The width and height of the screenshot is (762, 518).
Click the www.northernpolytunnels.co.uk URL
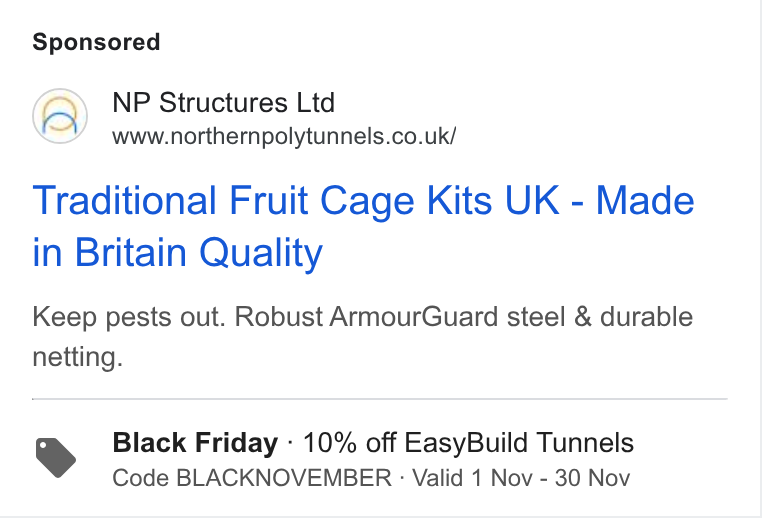(x=284, y=137)
